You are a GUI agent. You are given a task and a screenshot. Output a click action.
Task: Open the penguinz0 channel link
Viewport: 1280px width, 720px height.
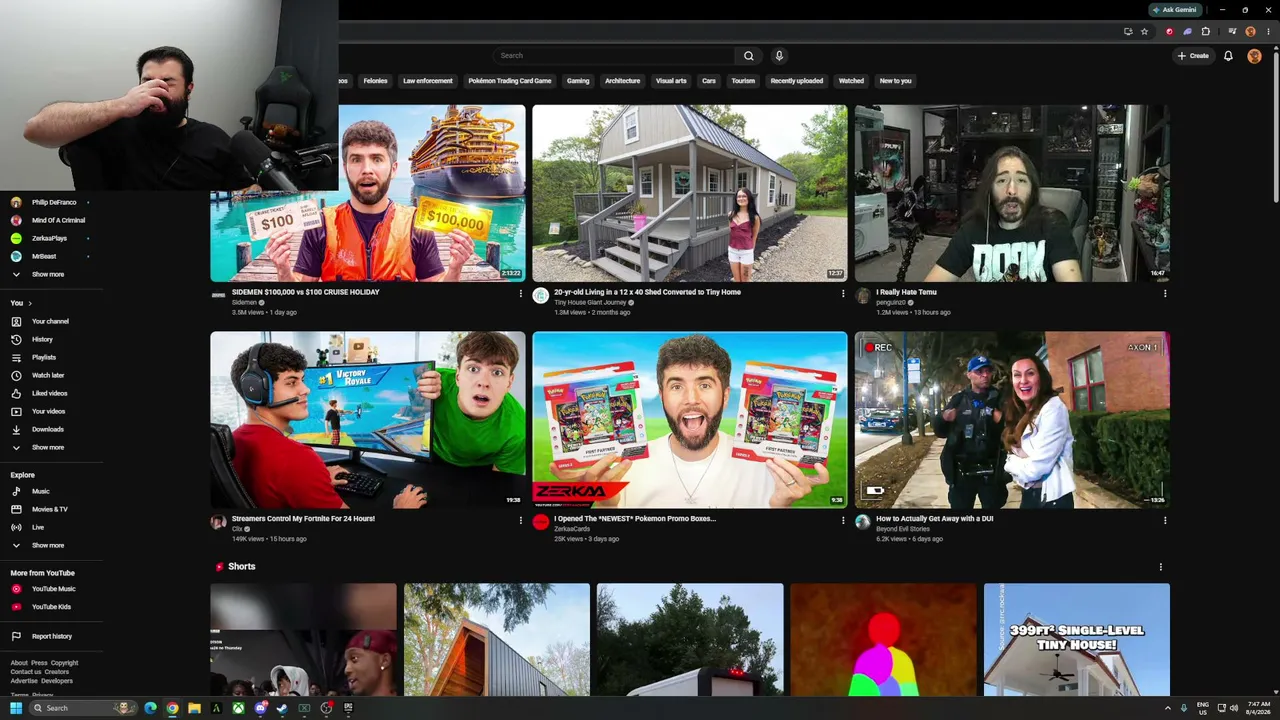(891, 302)
